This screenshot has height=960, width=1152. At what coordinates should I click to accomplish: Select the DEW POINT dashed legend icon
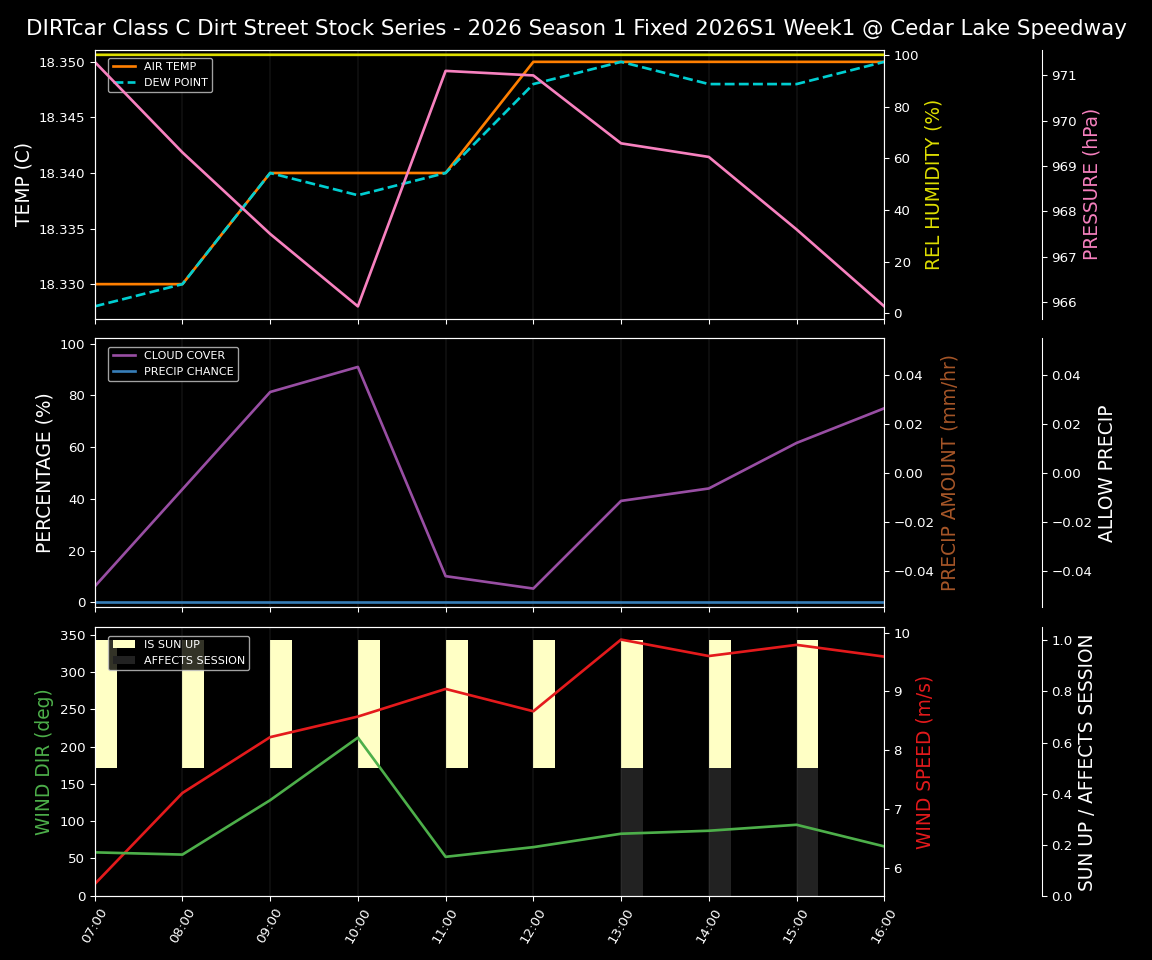pos(125,81)
